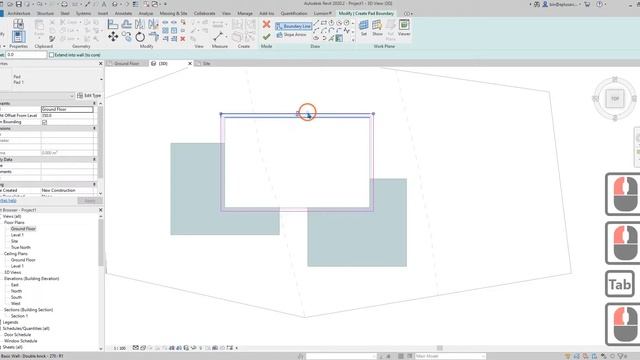The image size is (640, 360).
Task: Open the Massing & Site ribbon tab
Action: coord(173,13)
